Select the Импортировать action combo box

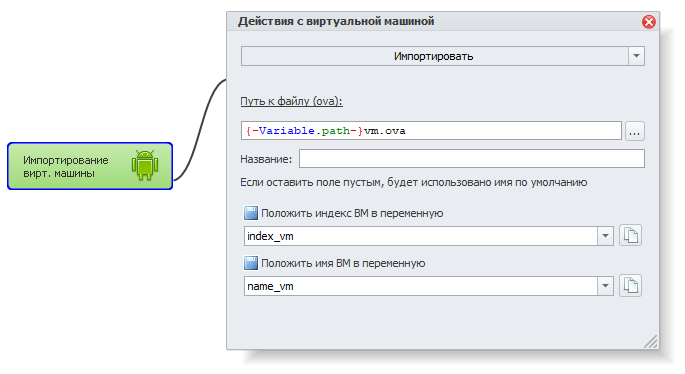(x=443, y=56)
